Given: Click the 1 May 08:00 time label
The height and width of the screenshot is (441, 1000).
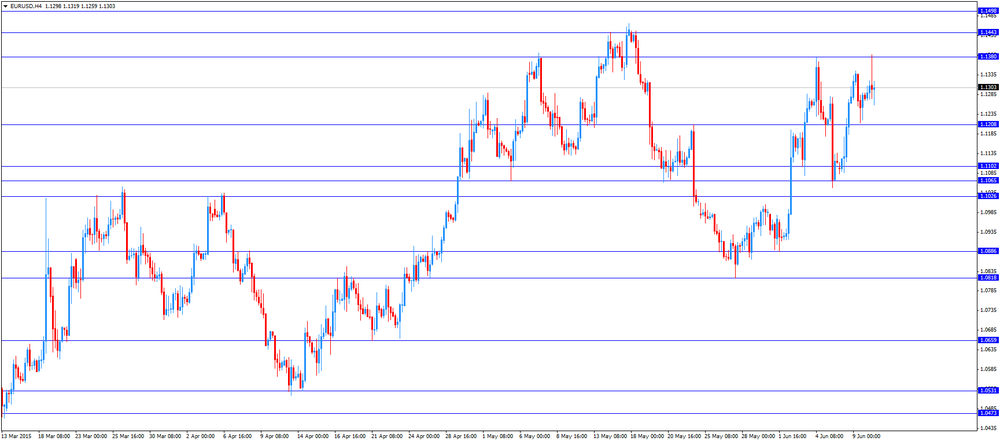Looking at the screenshot, I should pos(498,436).
